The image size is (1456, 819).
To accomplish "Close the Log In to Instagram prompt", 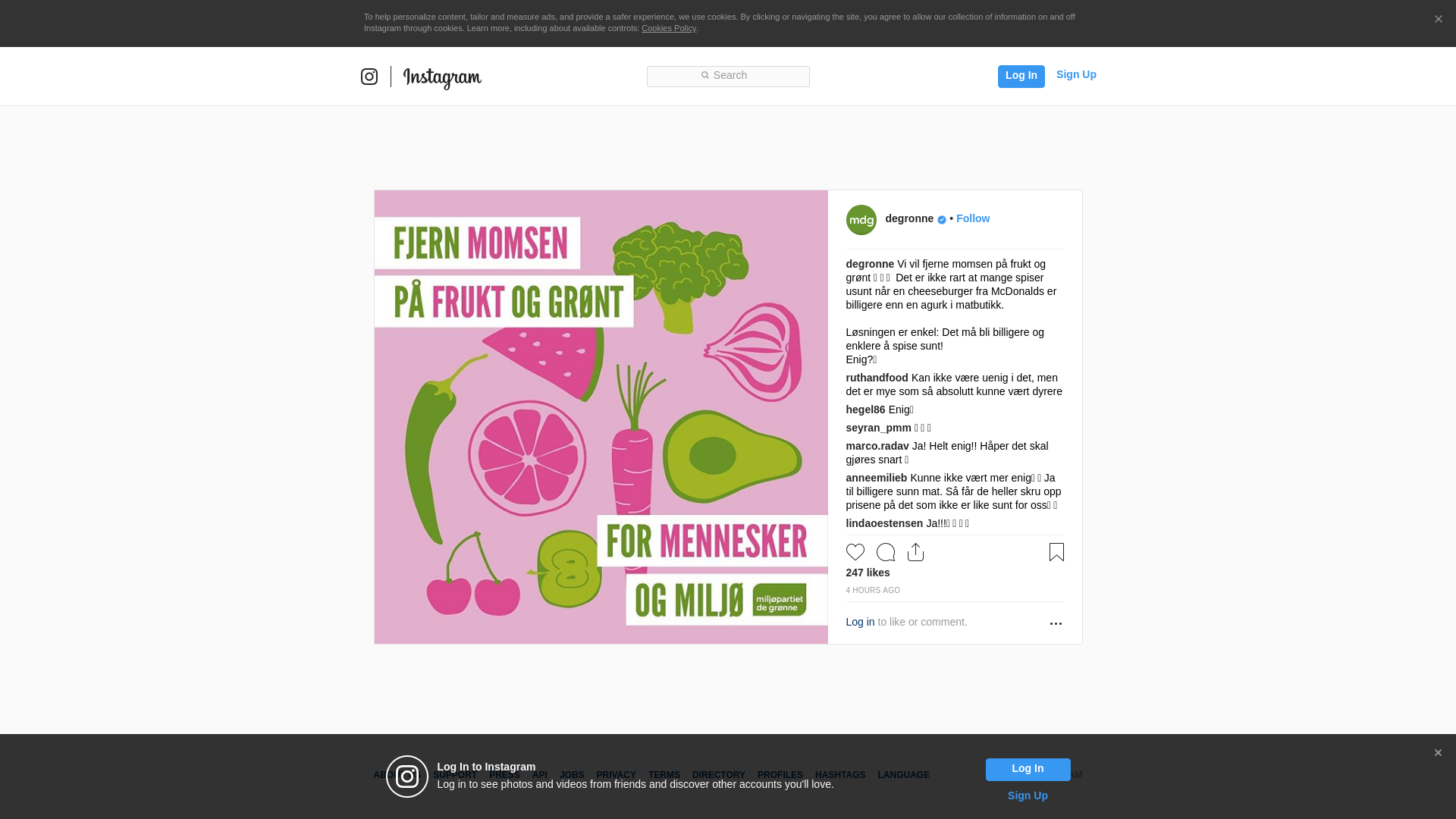I will point(1438,753).
